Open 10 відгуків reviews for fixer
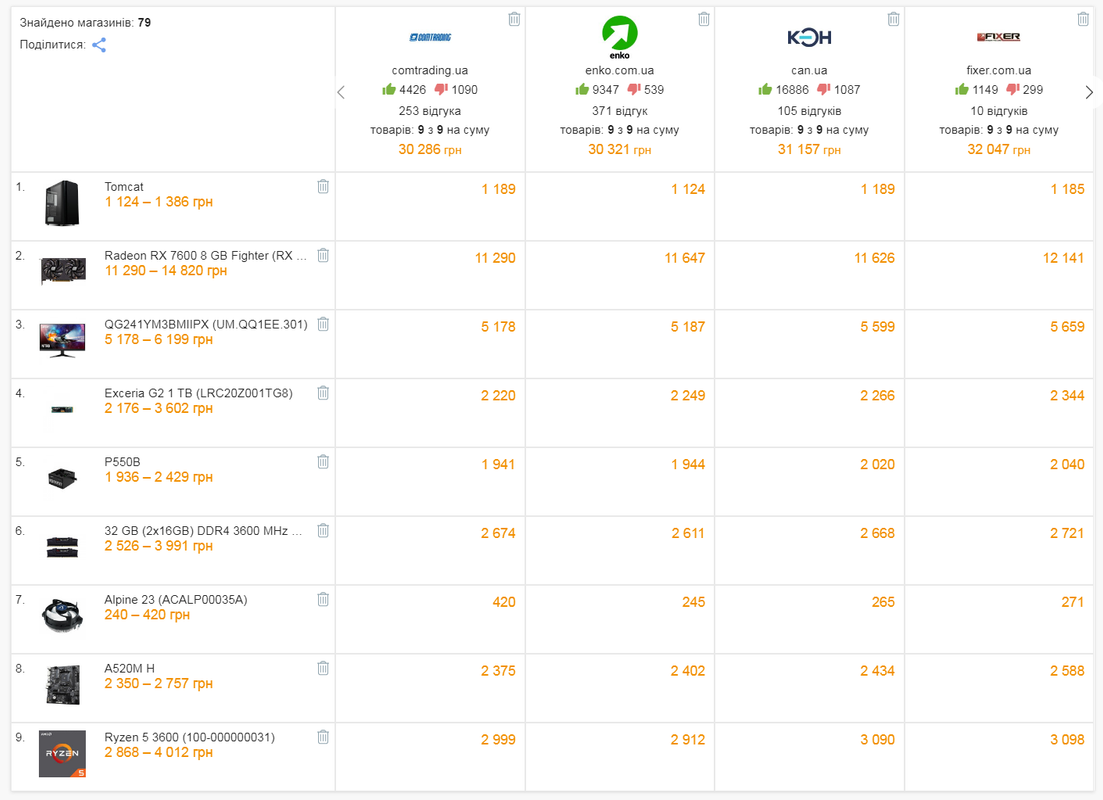 point(999,111)
